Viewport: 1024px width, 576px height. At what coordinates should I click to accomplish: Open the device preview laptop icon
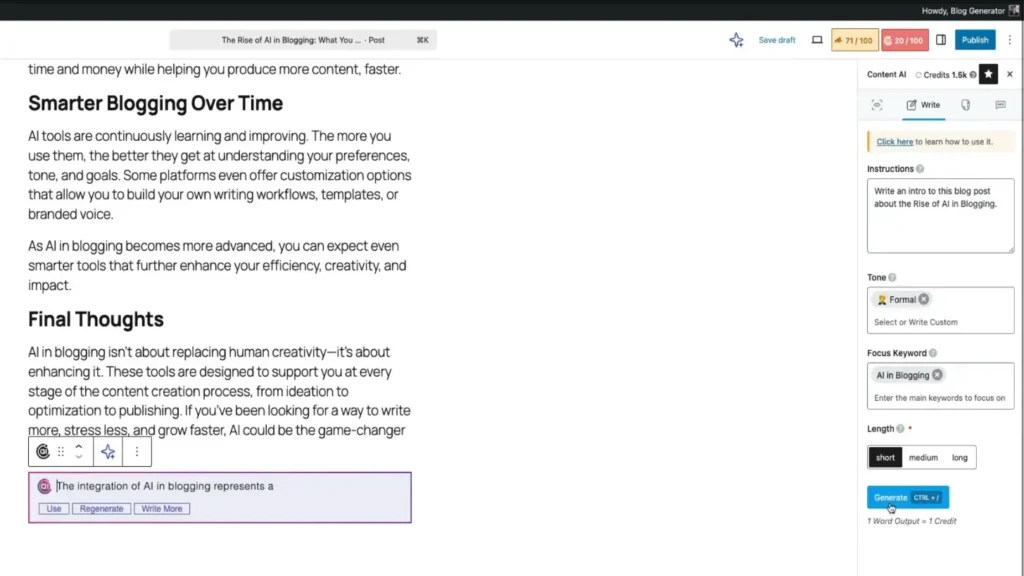[x=817, y=40]
